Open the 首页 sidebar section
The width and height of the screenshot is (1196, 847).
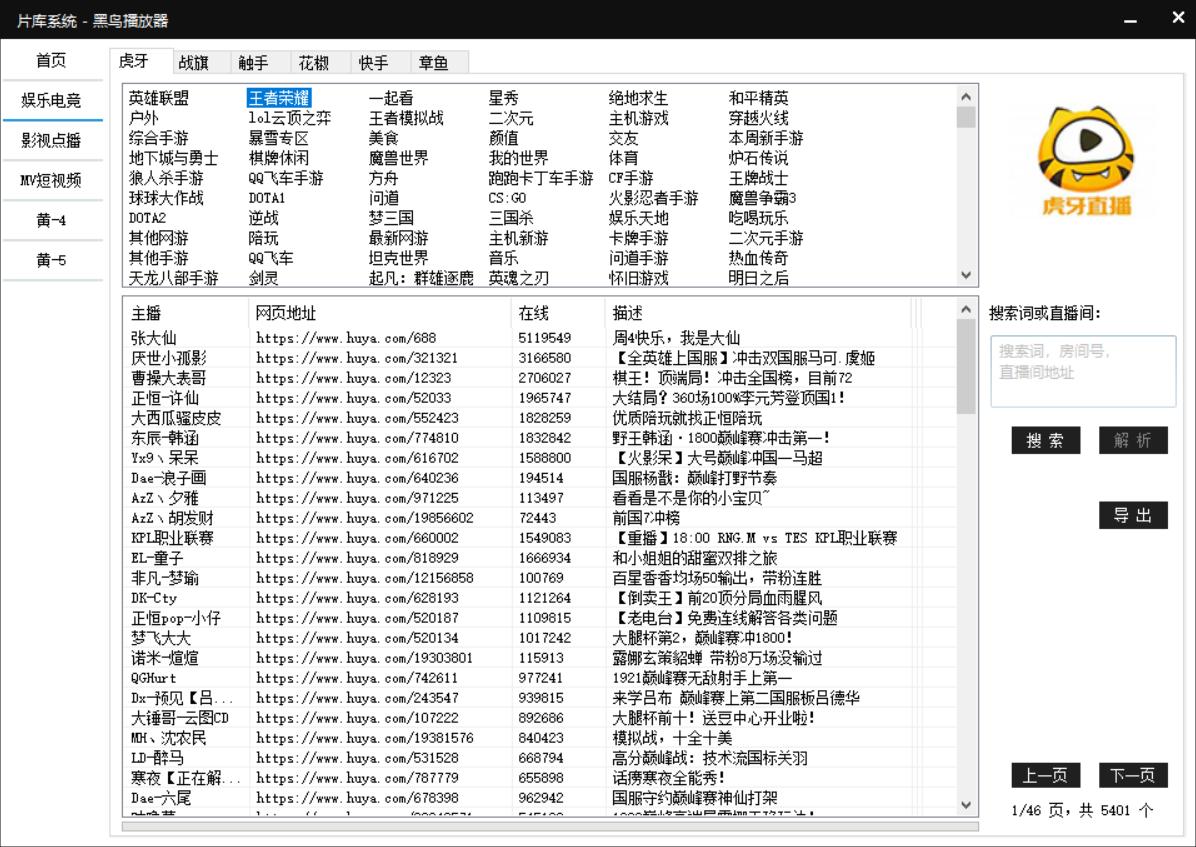52,60
